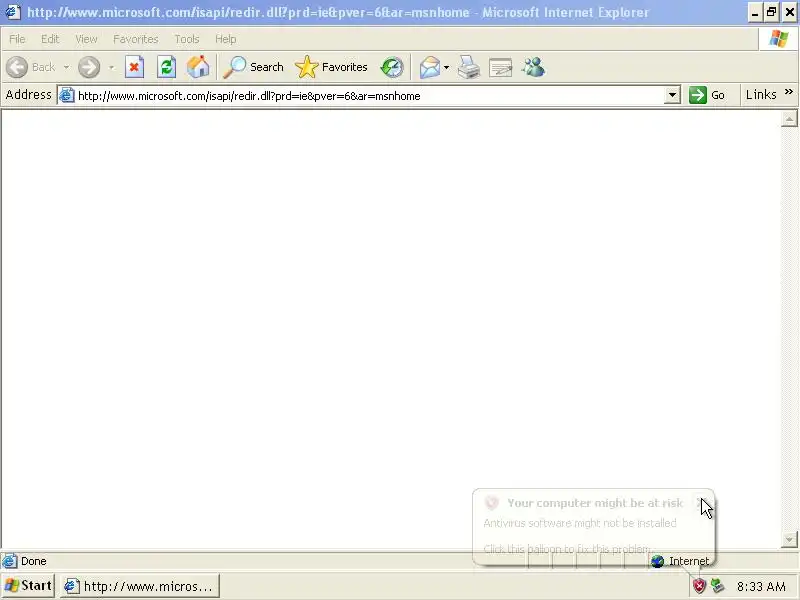Click the page icon in Address bar

[67, 95]
